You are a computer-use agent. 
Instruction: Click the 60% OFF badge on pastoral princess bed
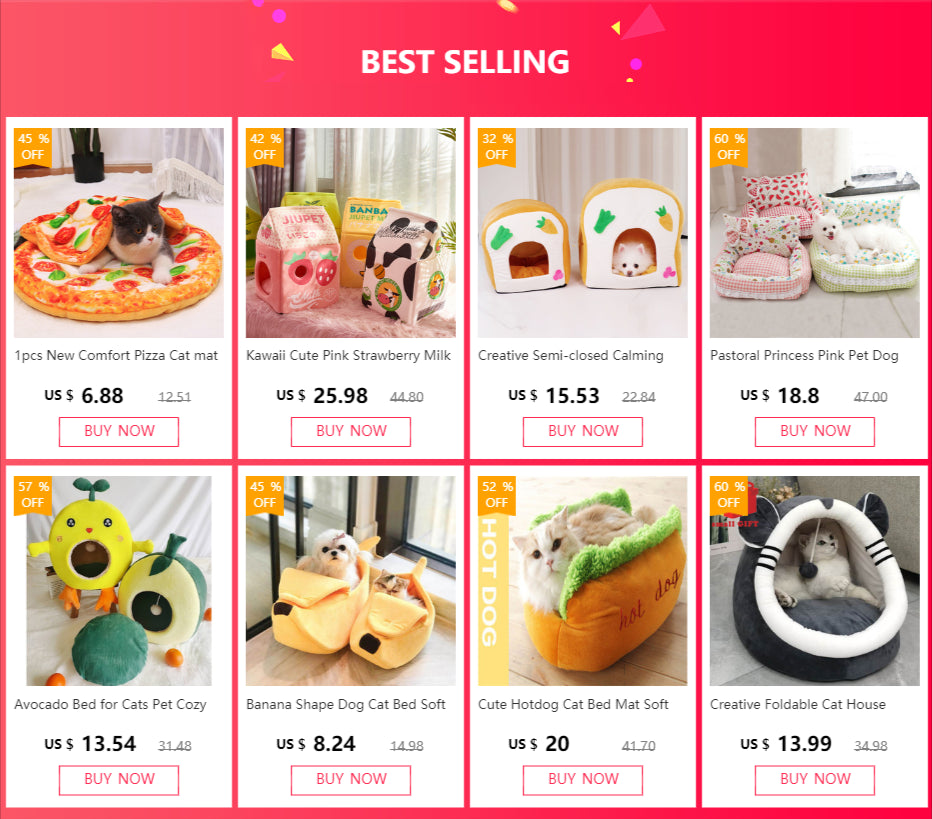point(729,147)
